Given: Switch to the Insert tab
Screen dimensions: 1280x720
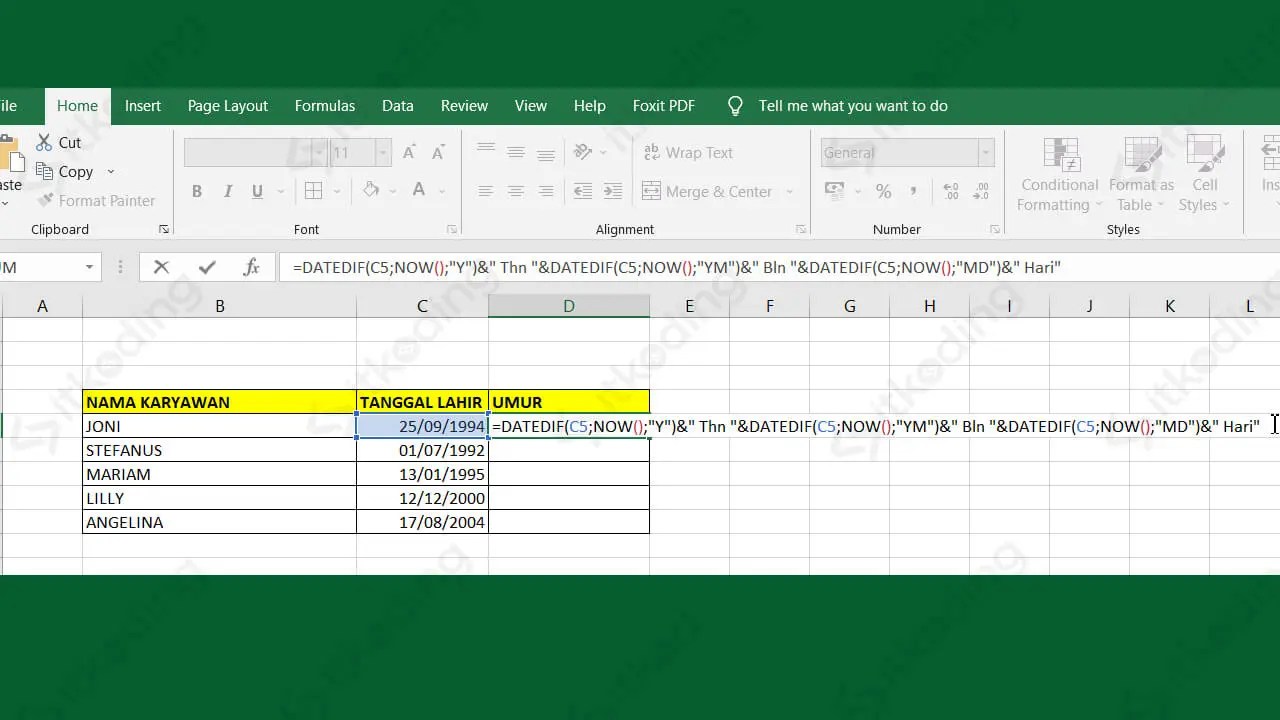Looking at the screenshot, I should click(x=143, y=106).
